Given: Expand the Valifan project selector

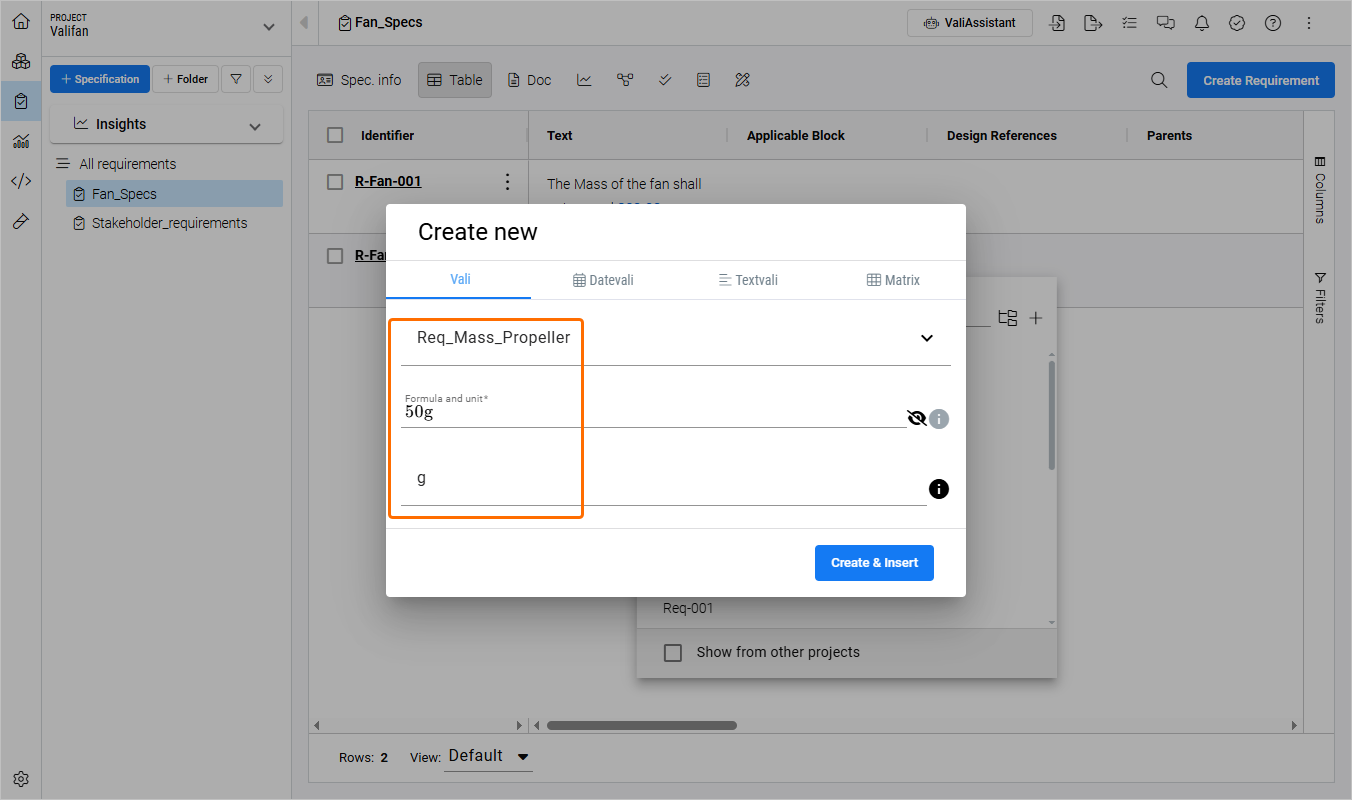Looking at the screenshot, I should point(267,27).
